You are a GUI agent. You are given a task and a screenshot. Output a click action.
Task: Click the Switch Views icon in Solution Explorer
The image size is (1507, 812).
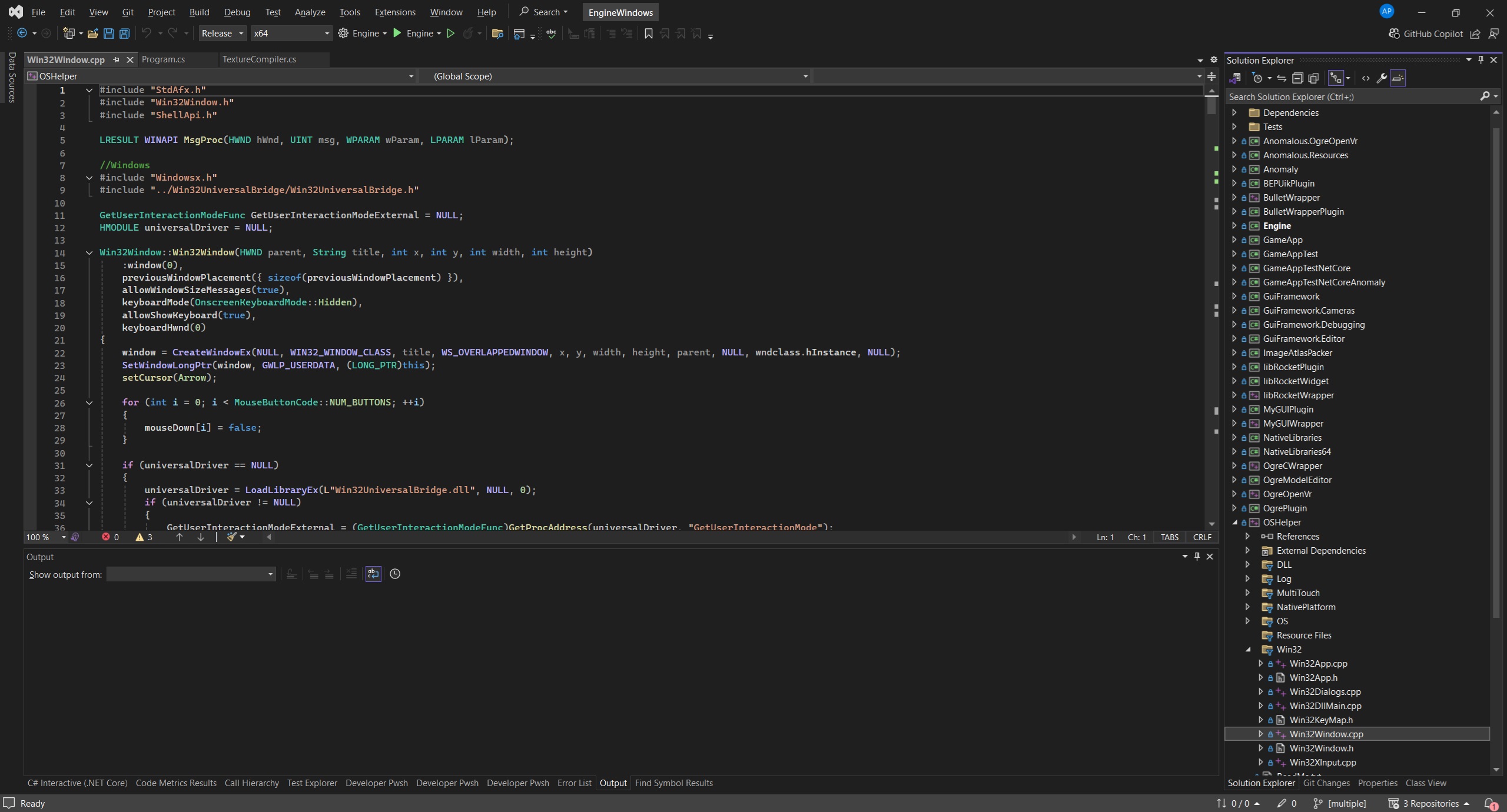coord(1236,78)
